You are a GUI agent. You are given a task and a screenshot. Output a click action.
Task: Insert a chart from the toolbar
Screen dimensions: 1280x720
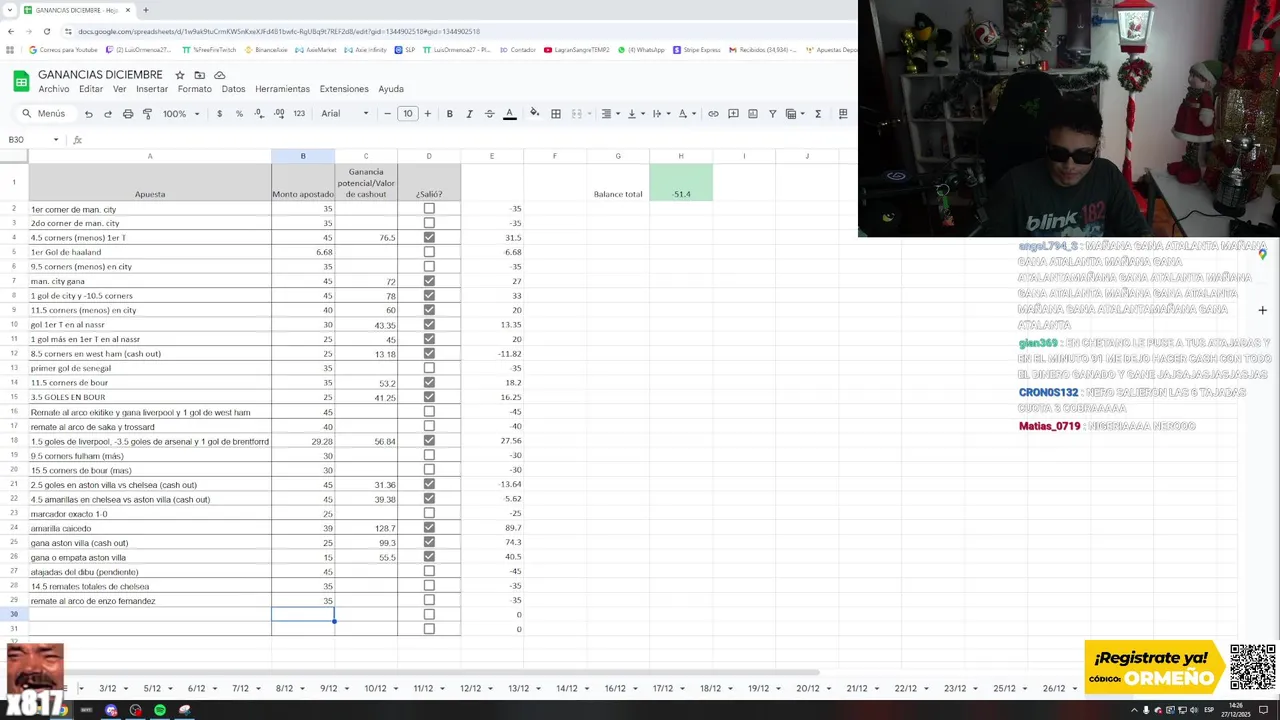point(753,114)
